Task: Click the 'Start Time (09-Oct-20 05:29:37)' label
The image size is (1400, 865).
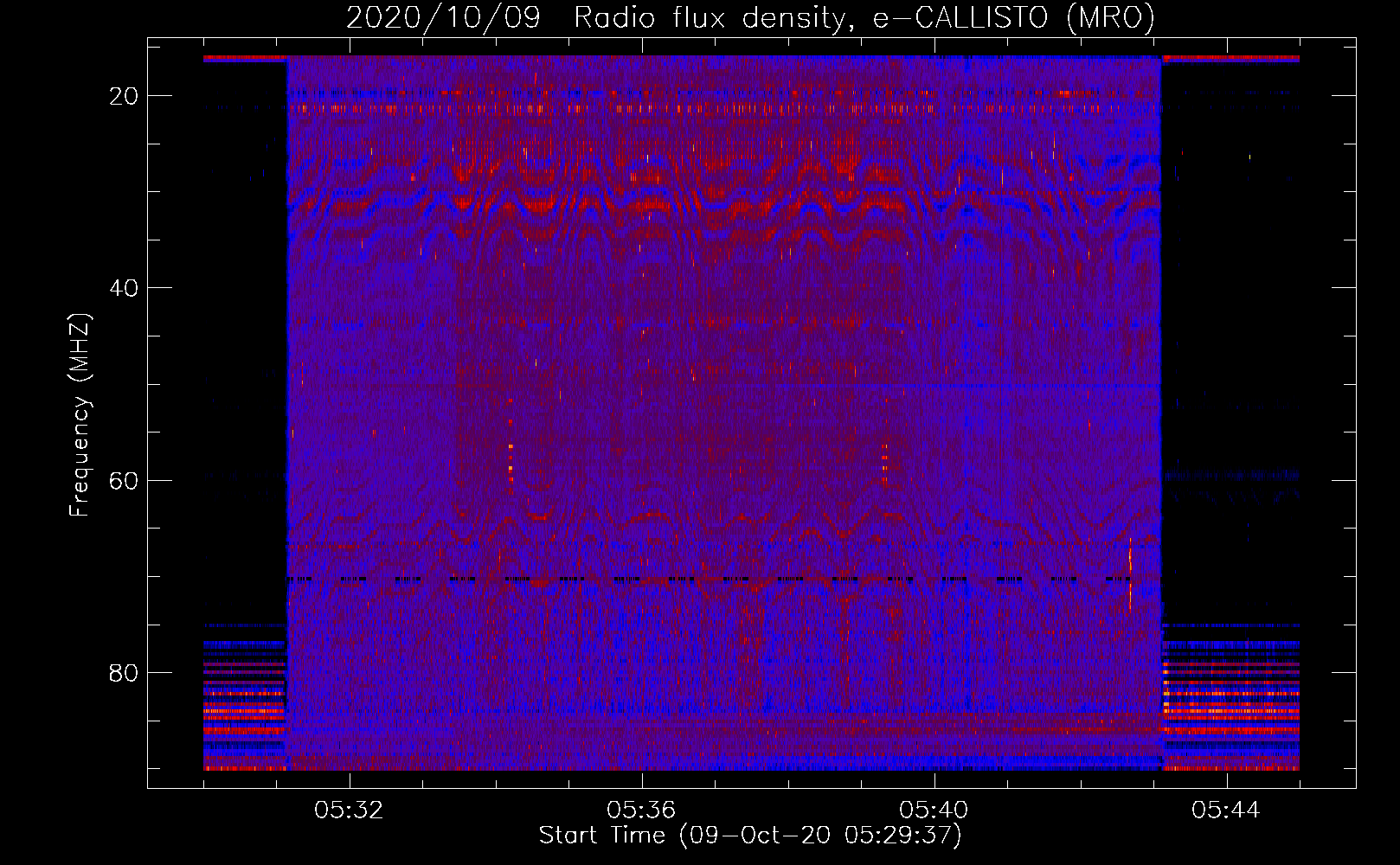Action: 750,835
